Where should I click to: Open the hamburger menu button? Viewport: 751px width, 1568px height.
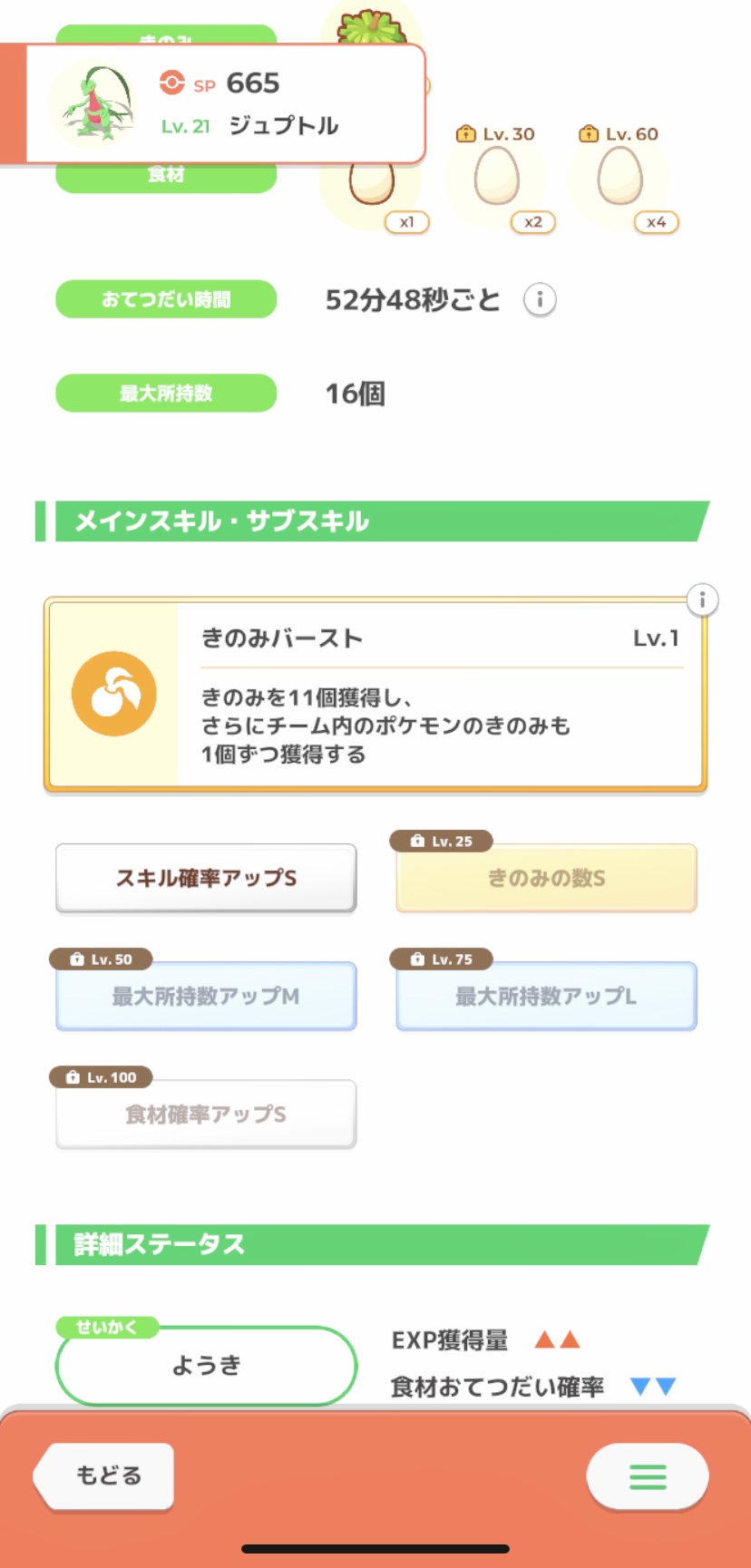(648, 1477)
